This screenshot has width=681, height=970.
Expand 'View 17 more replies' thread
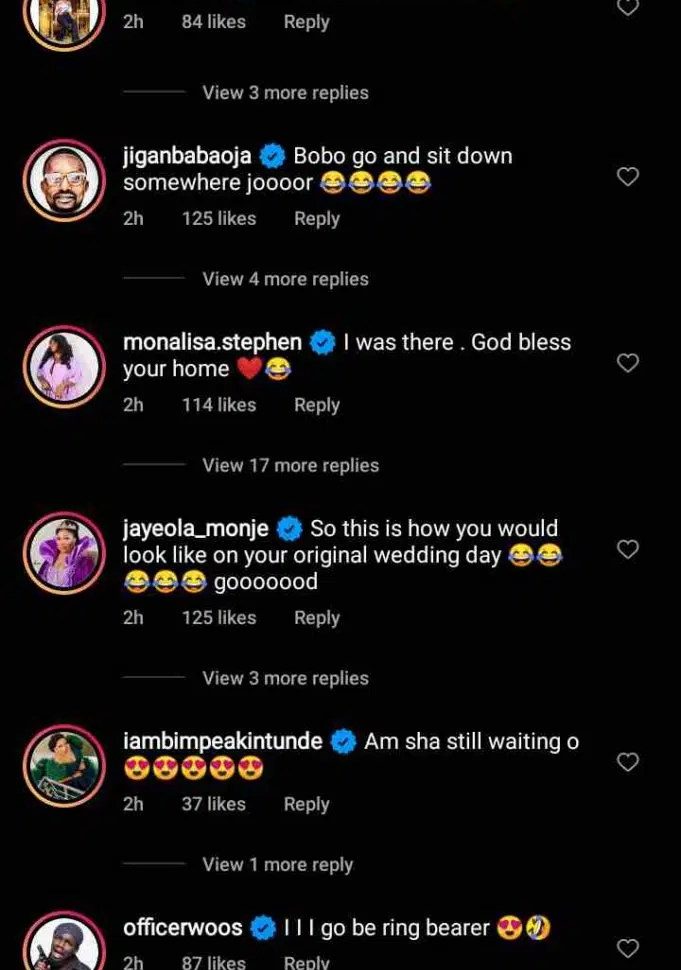[x=290, y=465]
